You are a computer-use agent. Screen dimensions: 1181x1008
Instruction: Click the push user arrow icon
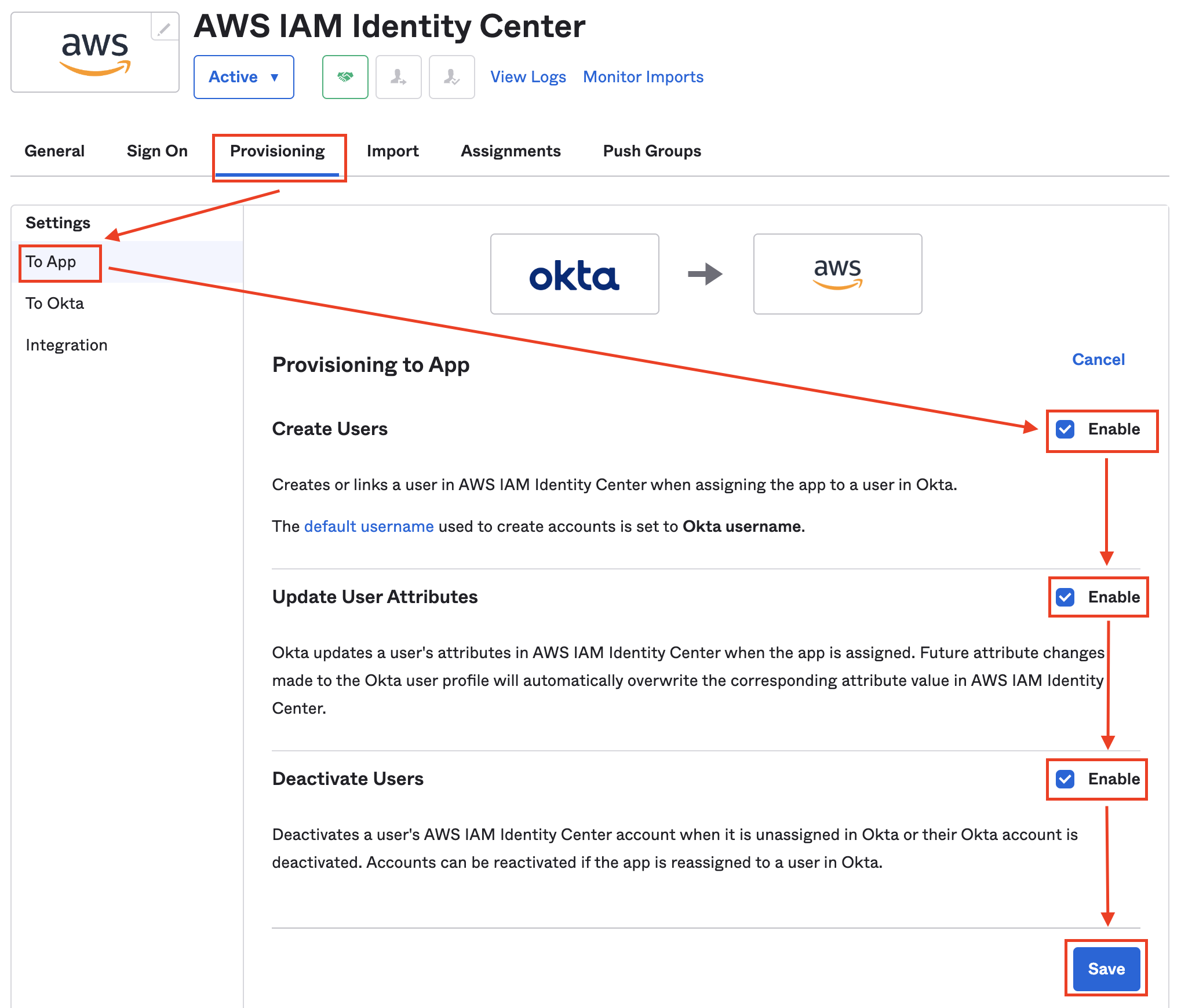point(399,77)
